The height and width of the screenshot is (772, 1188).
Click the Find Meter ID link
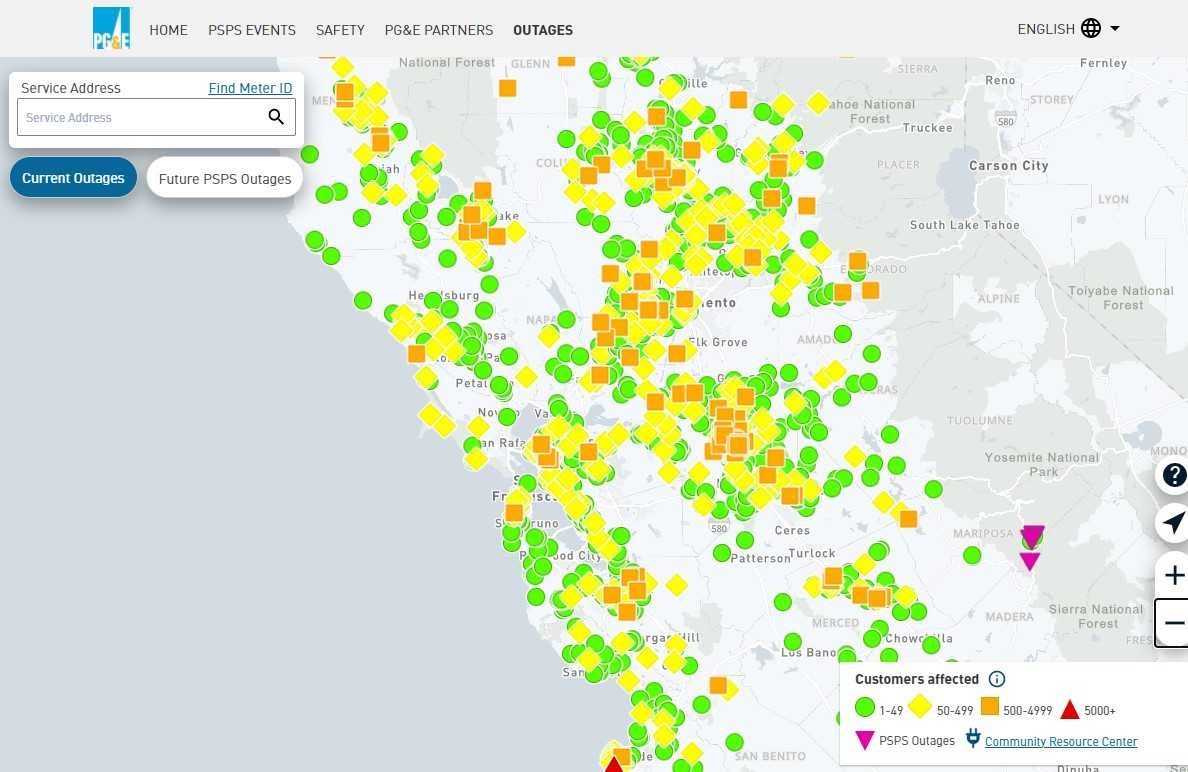point(250,88)
